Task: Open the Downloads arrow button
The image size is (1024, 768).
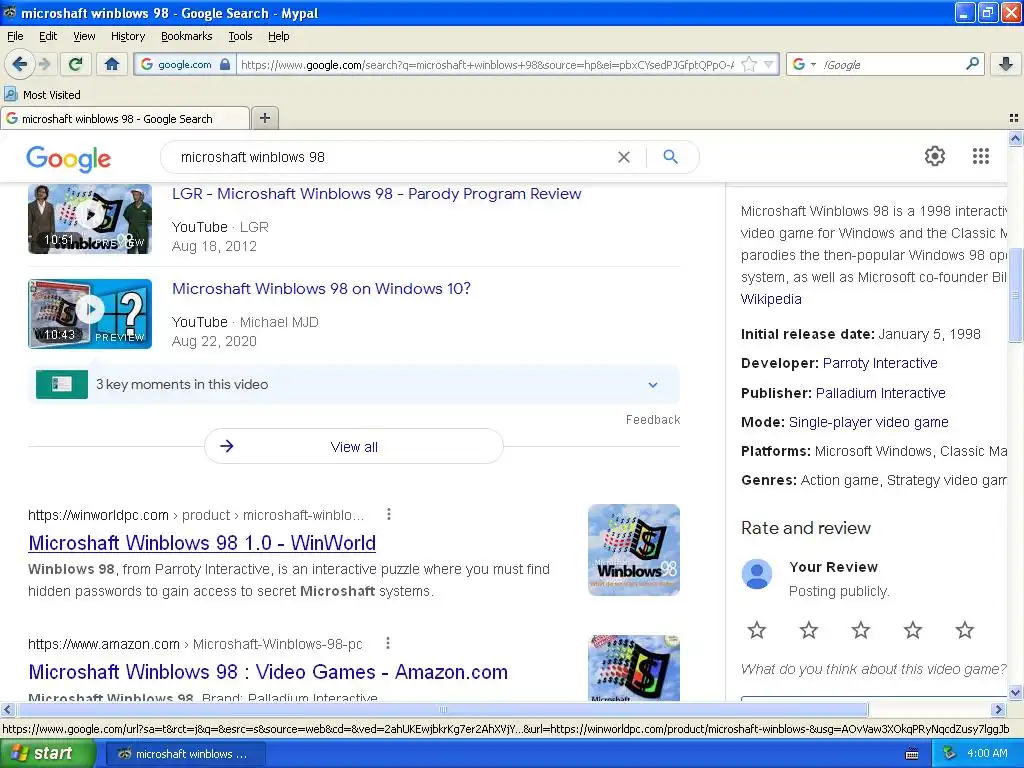Action: click(1006, 64)
